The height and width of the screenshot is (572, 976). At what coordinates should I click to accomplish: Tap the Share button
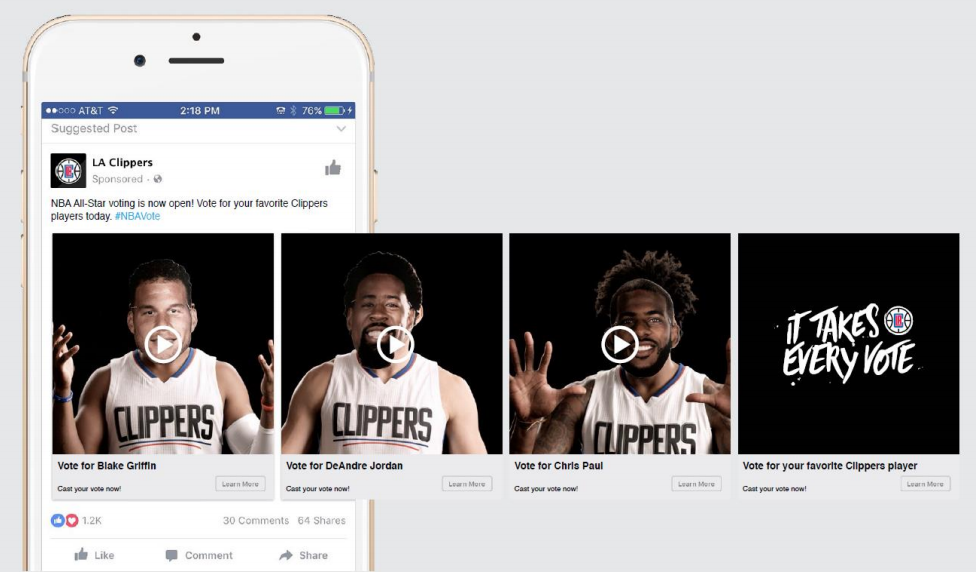pyautogui.click(x=304, y=555)
